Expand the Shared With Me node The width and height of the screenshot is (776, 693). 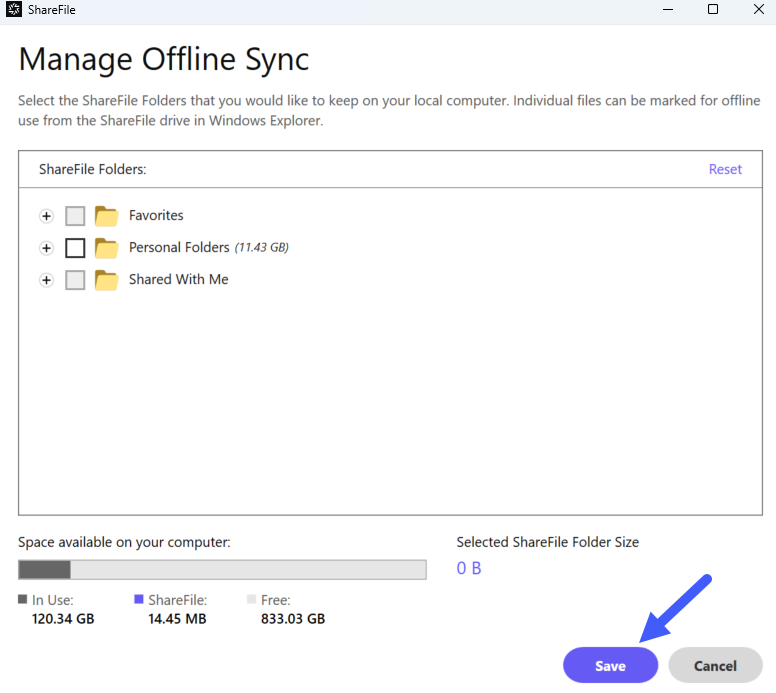pos(47,280)
